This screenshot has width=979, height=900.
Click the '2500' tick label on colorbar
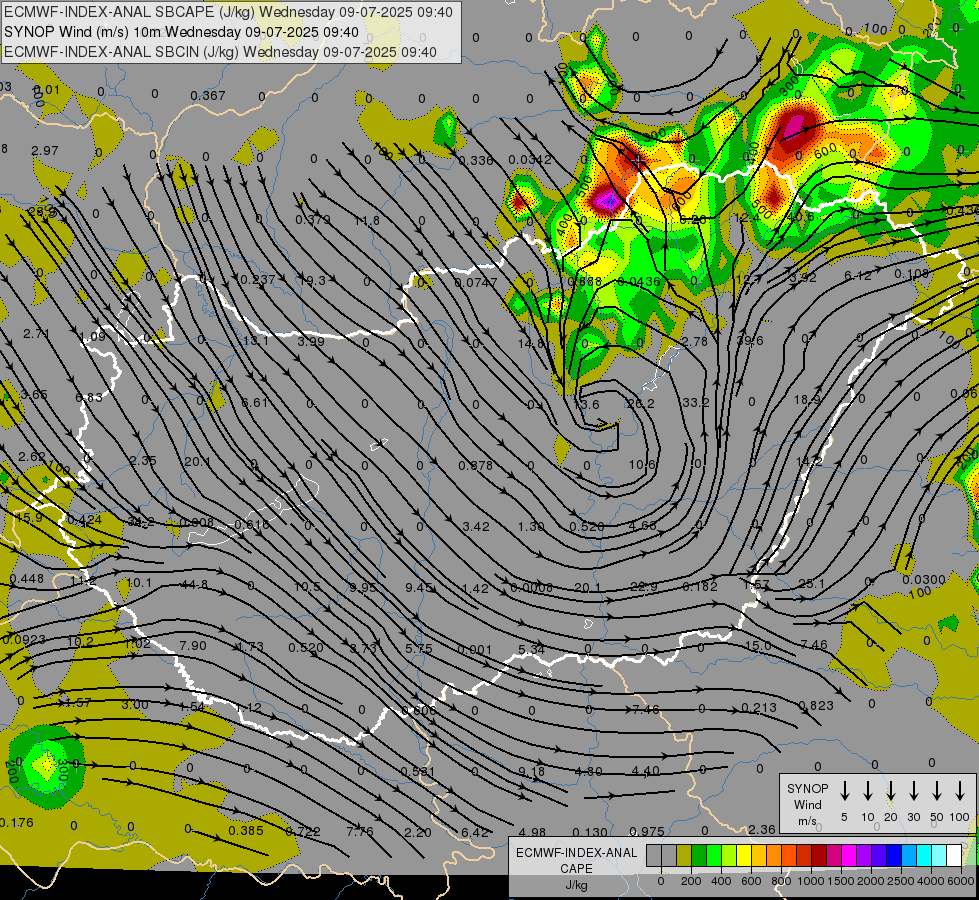tap(901, 881)
